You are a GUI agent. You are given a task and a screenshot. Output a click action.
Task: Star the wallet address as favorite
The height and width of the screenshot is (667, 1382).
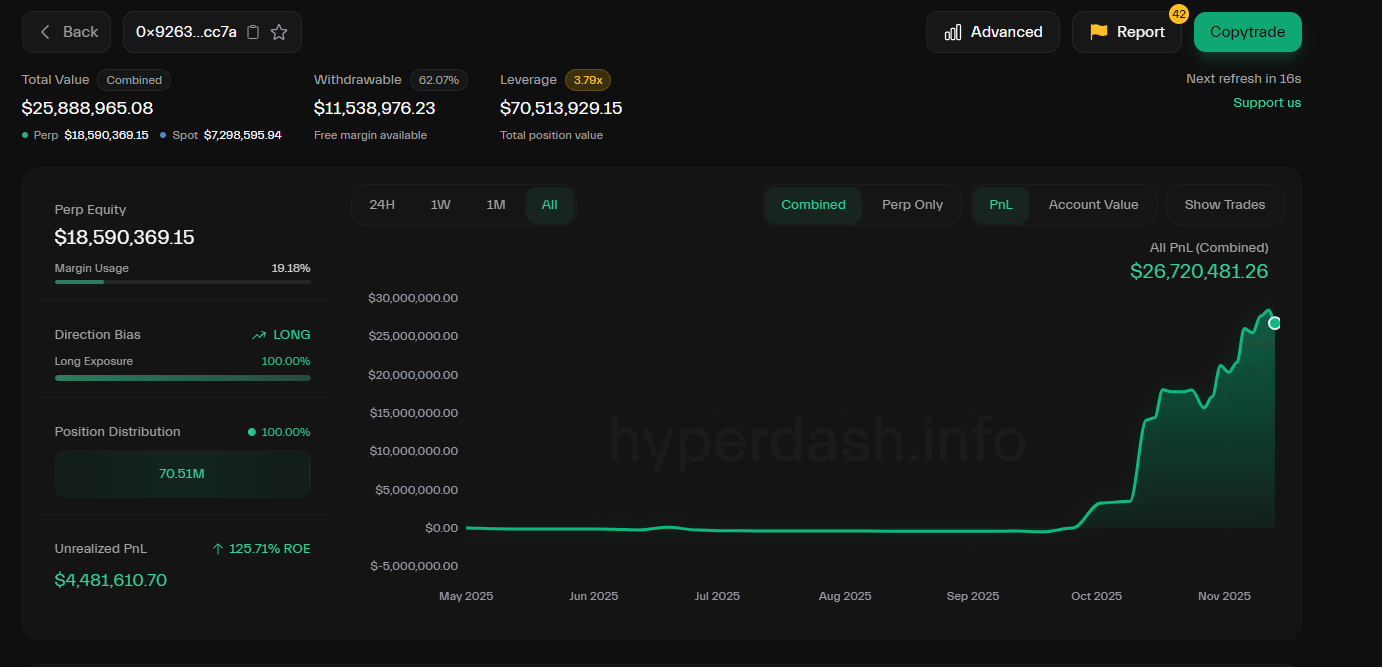[279, 32]
